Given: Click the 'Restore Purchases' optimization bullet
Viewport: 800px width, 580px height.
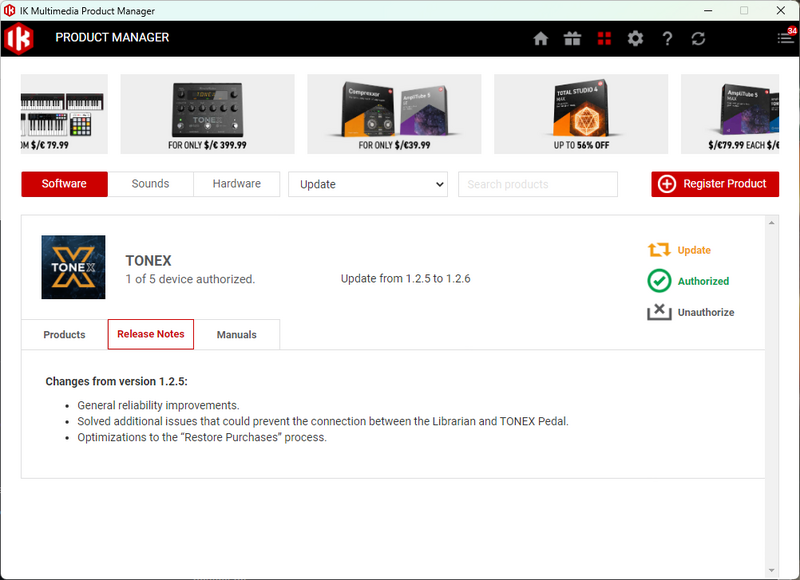Looking at the screenshot, I should click(202, 437).
